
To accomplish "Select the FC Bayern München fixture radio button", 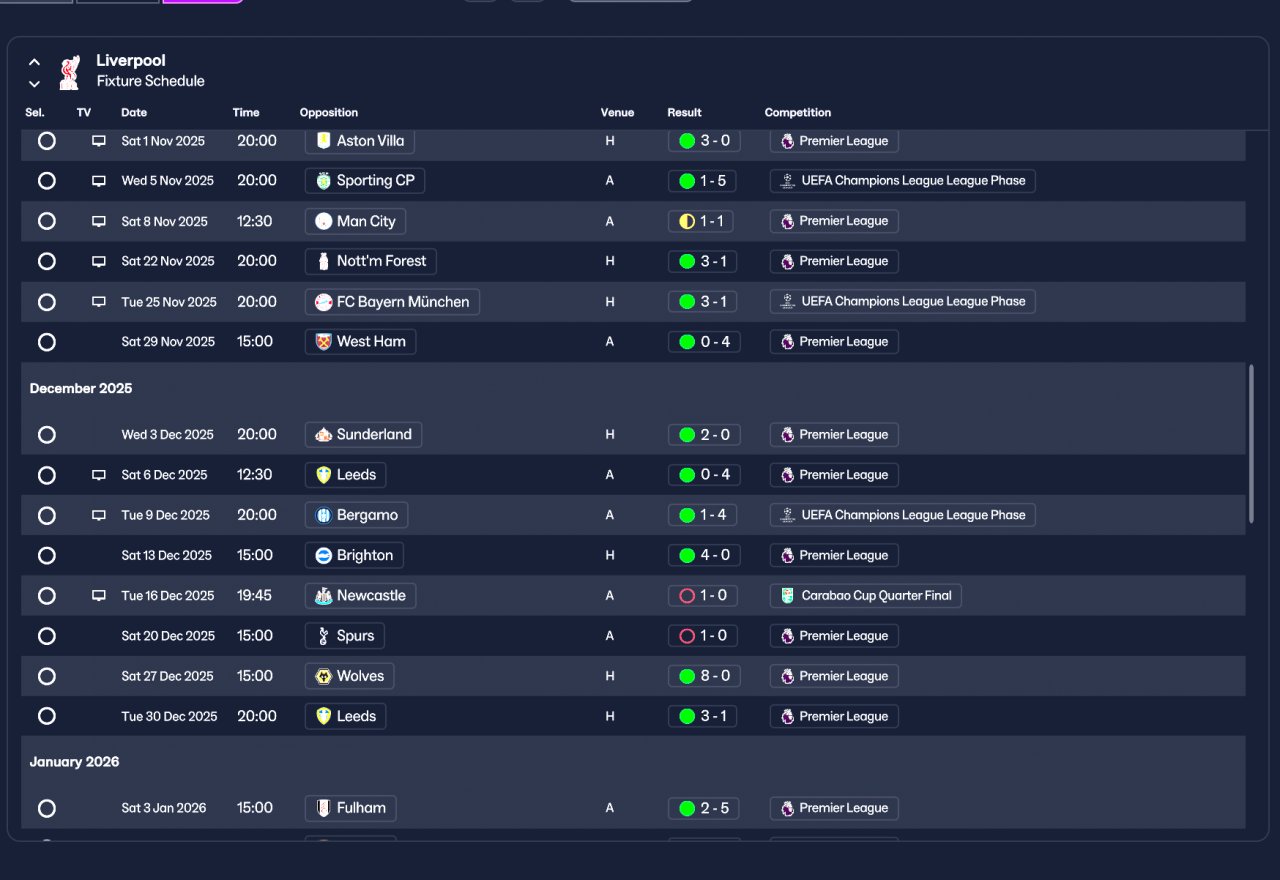I will pyautogui.click(x=47, y=302).
